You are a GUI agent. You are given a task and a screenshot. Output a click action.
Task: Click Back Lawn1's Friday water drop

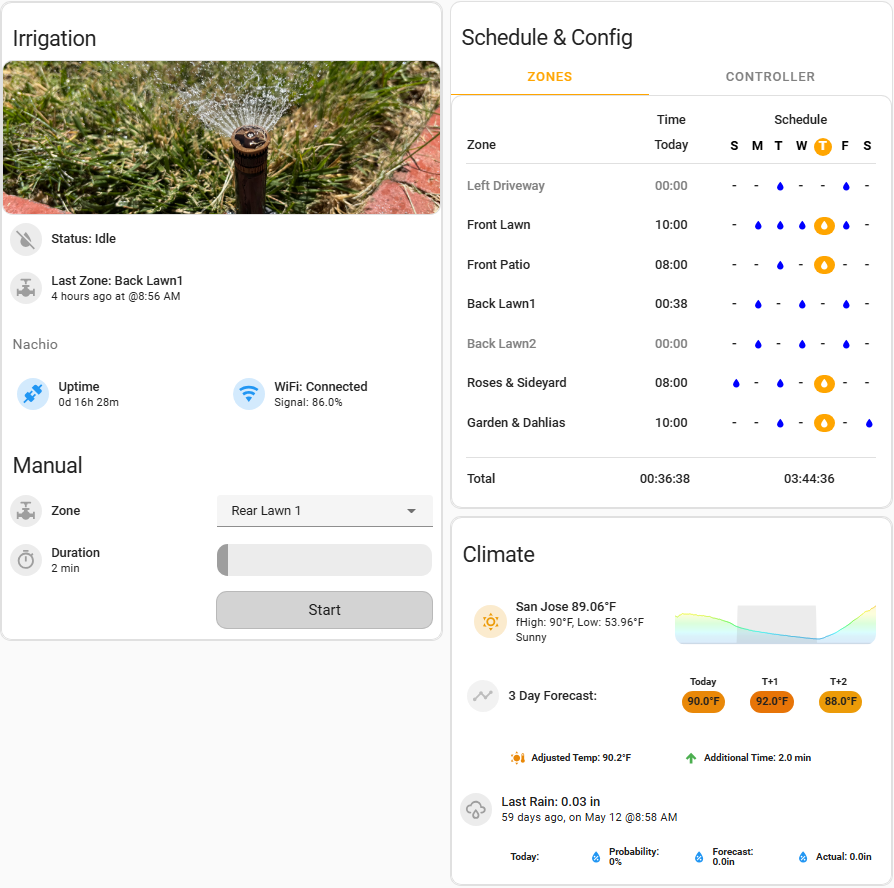[846, 305]
